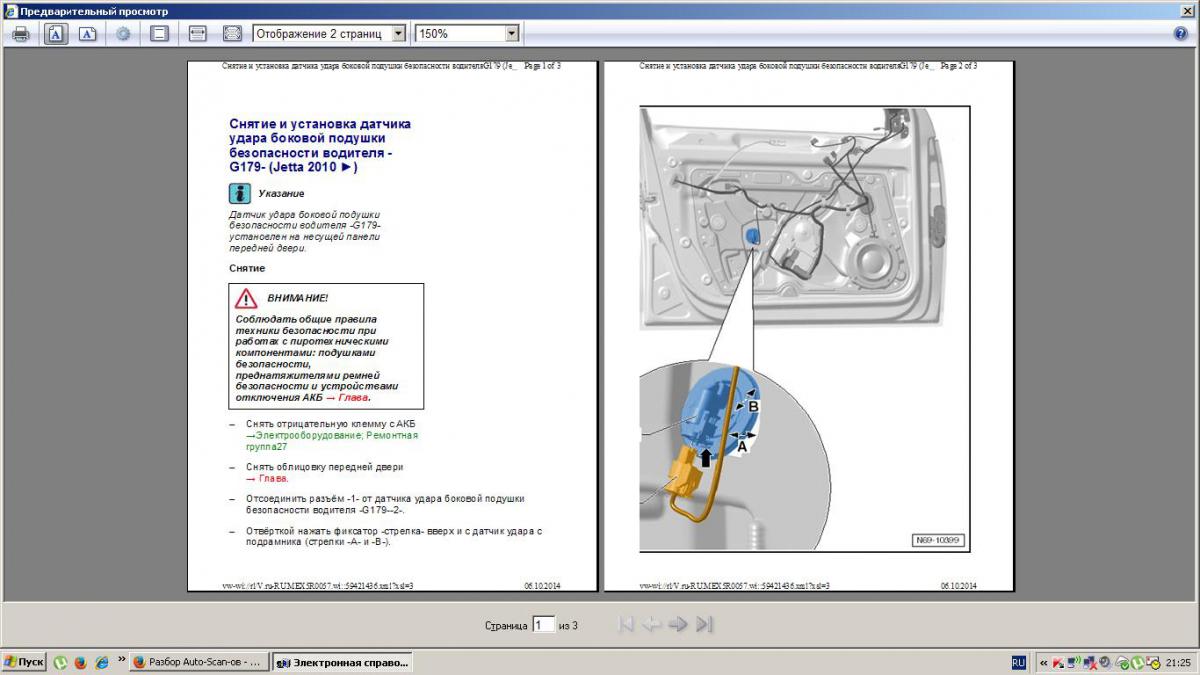Click the taskbar clock 21:25
The height and width of the screenshot is (675, 1200).
1178,662
